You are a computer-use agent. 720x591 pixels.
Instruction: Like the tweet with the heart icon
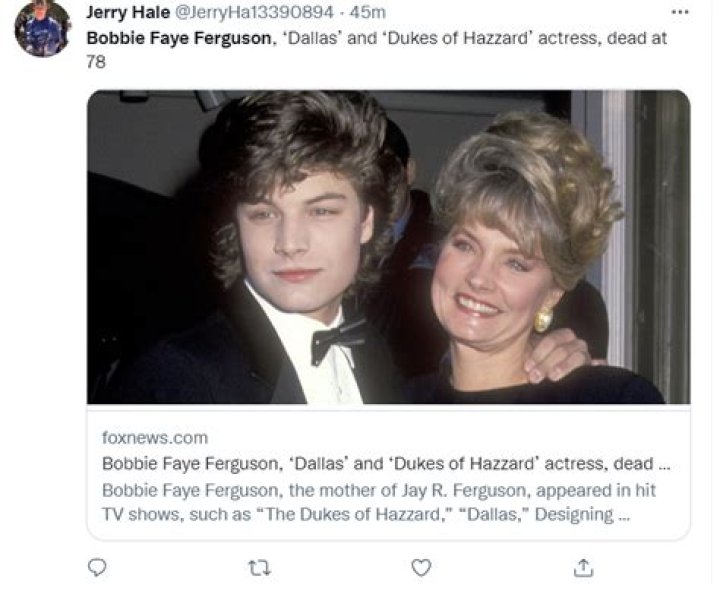point(421,567)
